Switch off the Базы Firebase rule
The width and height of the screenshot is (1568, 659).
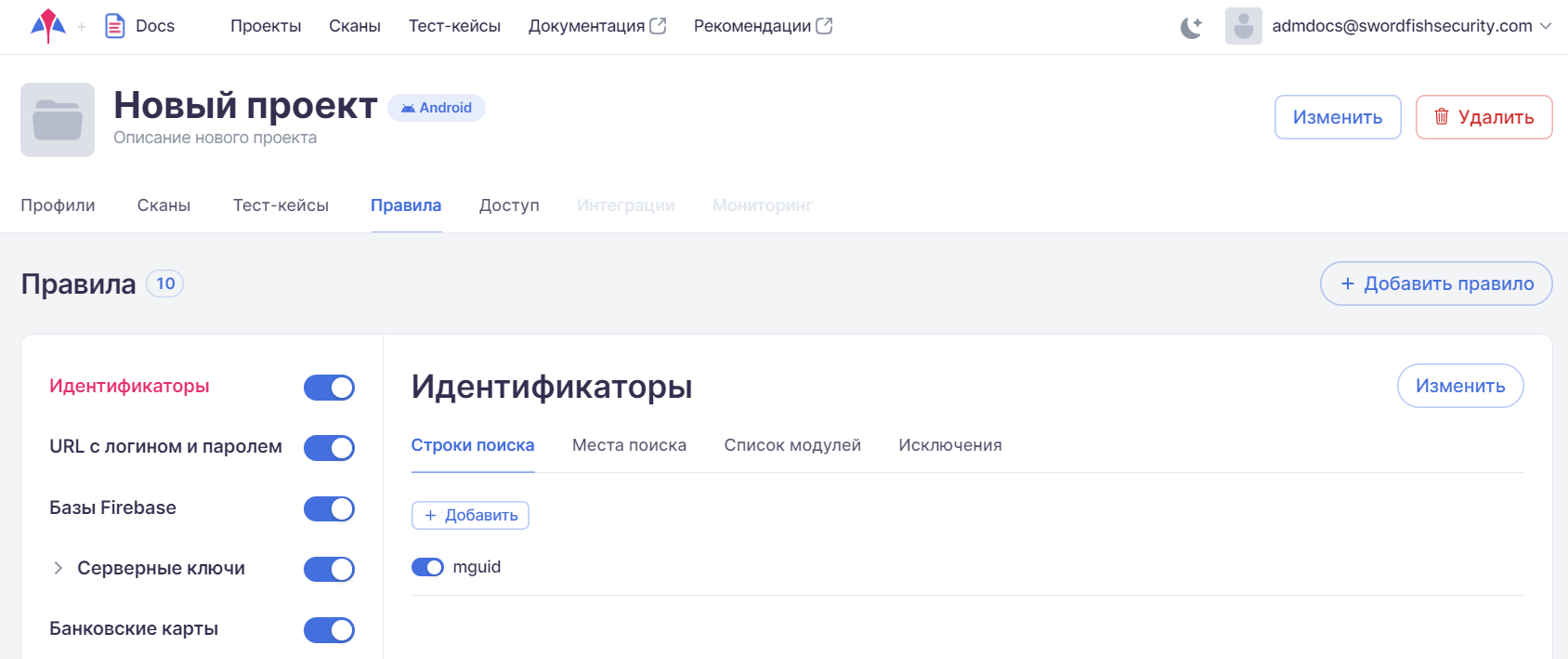click(x=329, y=509)
